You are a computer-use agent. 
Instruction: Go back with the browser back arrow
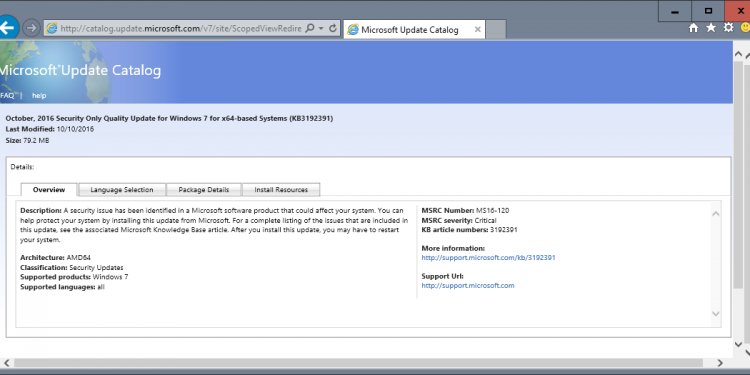(7, 28)
